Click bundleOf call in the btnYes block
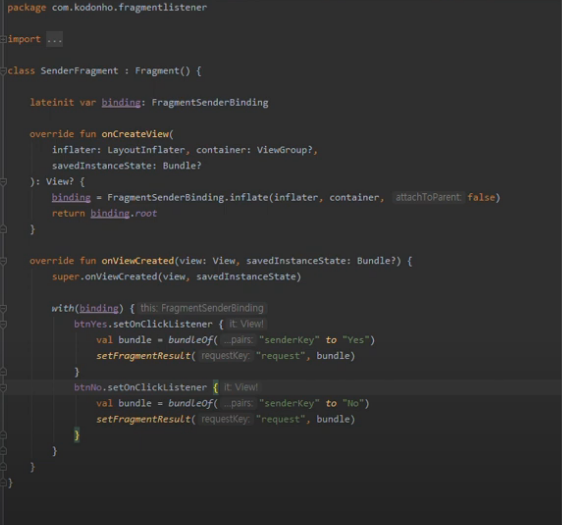 point(190,340)
